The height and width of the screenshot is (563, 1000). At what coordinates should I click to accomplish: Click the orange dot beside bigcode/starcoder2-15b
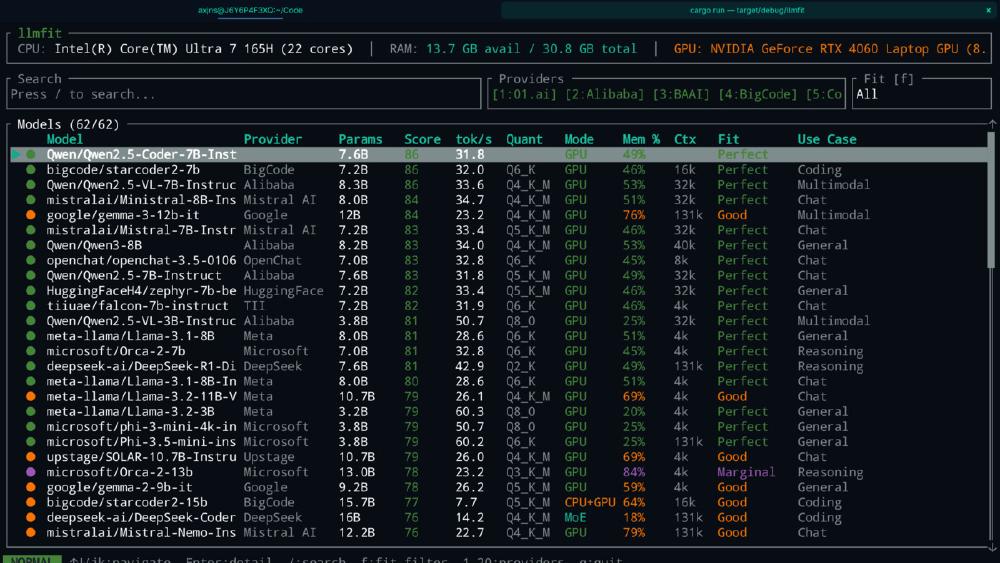(31, 502)
